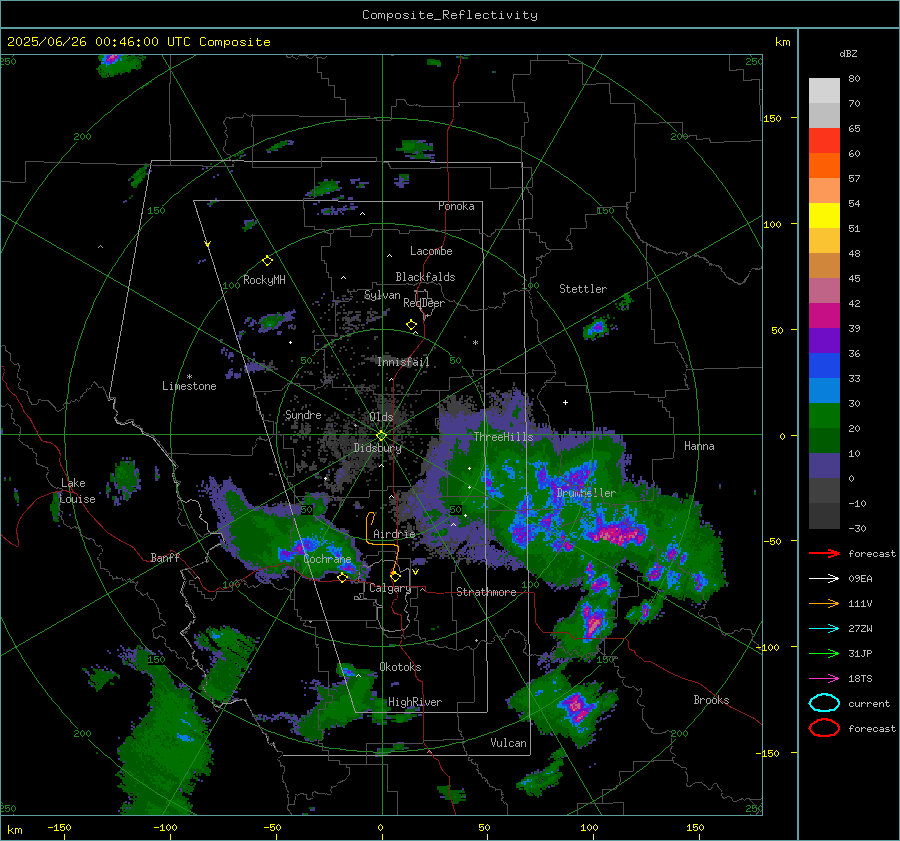
Task: Click the Didsbury label
Action: pos(377,448)
